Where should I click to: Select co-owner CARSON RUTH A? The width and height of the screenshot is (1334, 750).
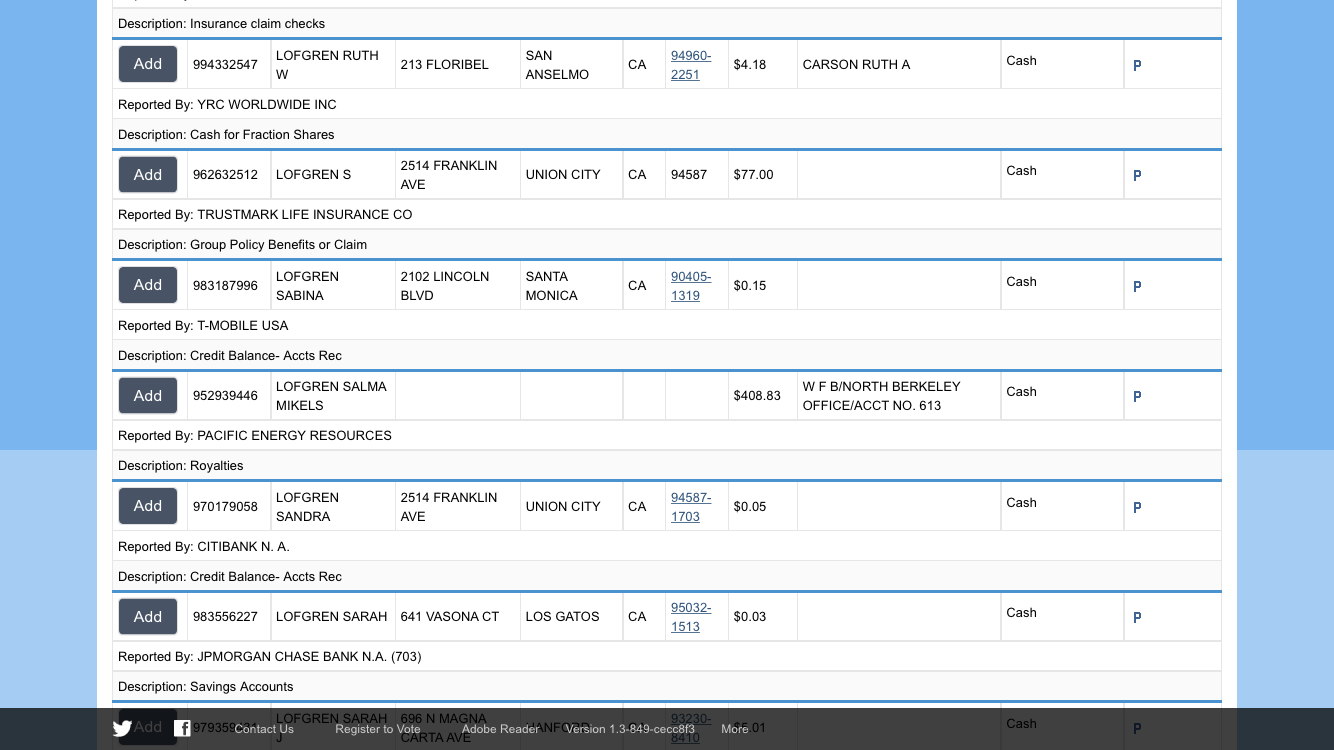pyautogui.click(x=856, y=65)
